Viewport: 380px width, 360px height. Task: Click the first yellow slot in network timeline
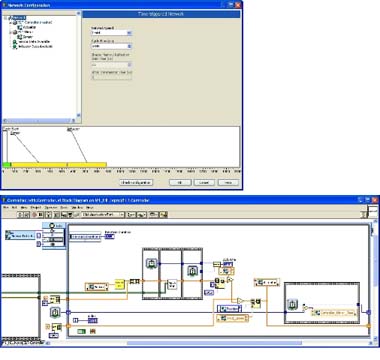click(x=39, y=165)
